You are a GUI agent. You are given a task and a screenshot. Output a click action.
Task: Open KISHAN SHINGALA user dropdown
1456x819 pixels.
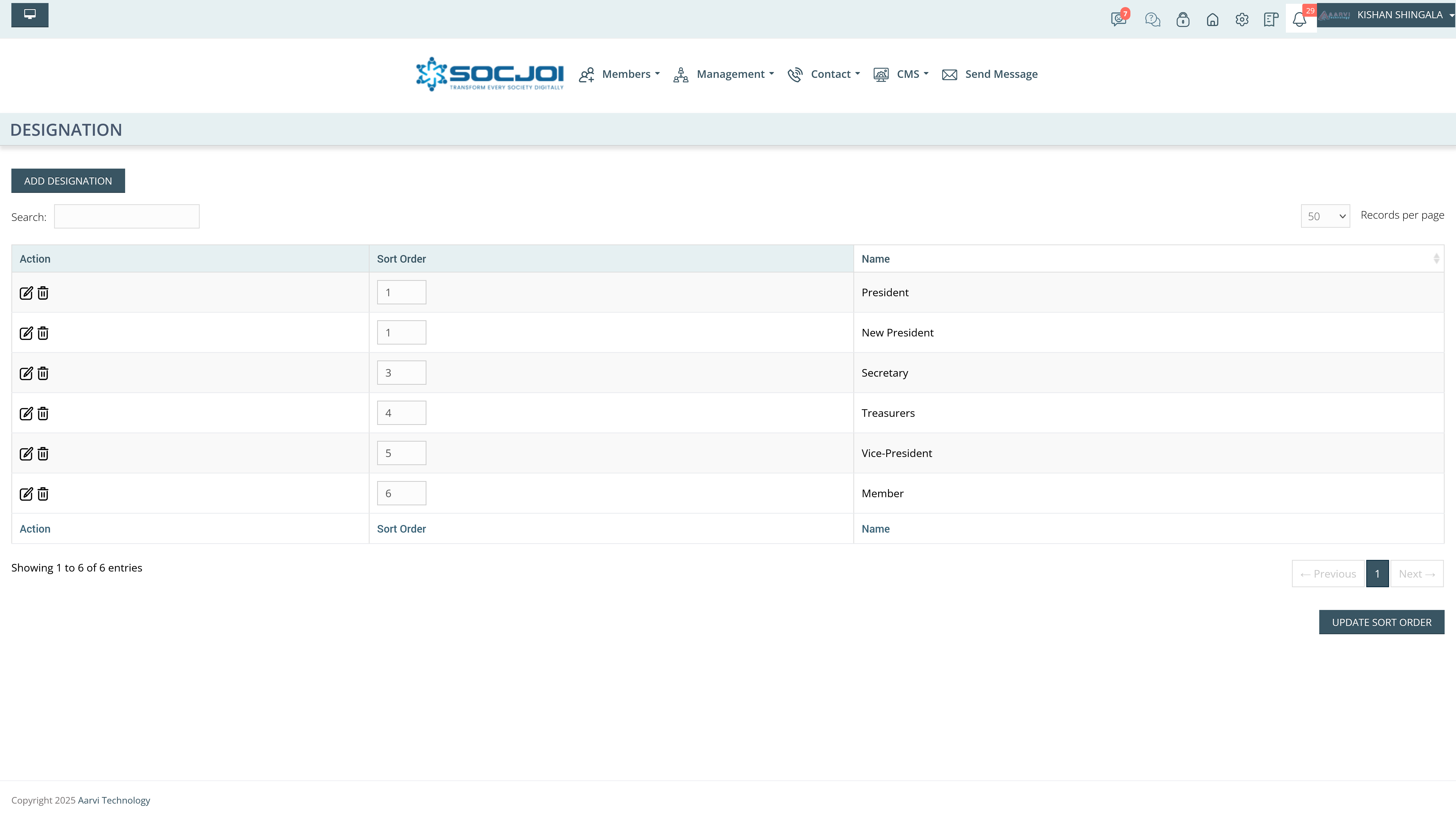click(1386, 15)
